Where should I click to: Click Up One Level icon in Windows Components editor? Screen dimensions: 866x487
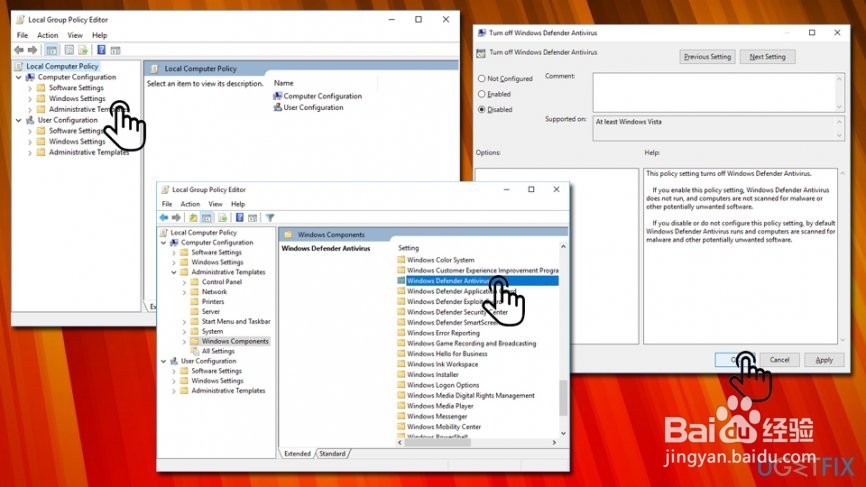[193, 218]
